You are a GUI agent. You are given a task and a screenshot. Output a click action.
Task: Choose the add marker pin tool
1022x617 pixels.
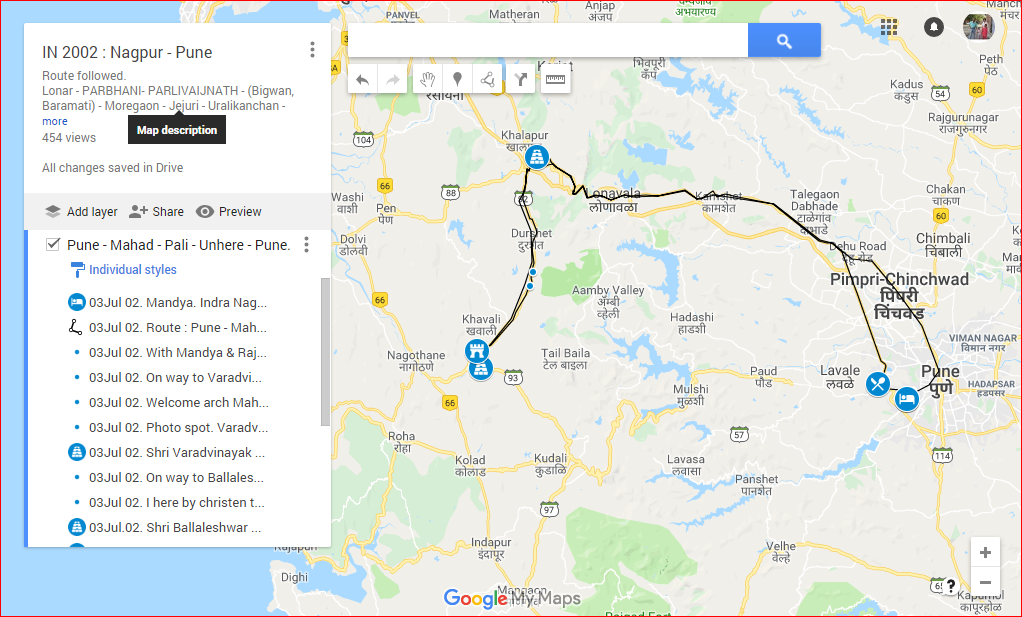[458, 79]
